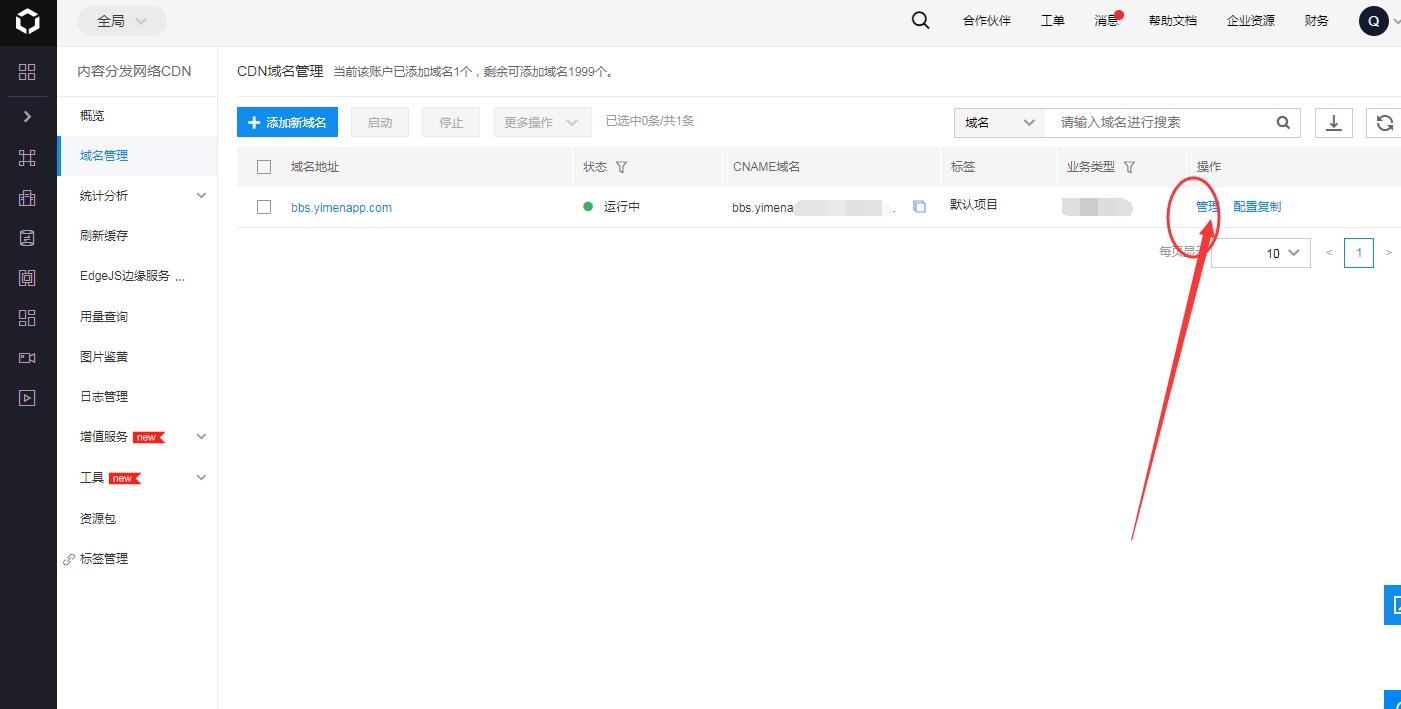Open 工单 in top bar
Image resolution: width=1401 pixels, height=709 pixels.
coord(1053,21)
